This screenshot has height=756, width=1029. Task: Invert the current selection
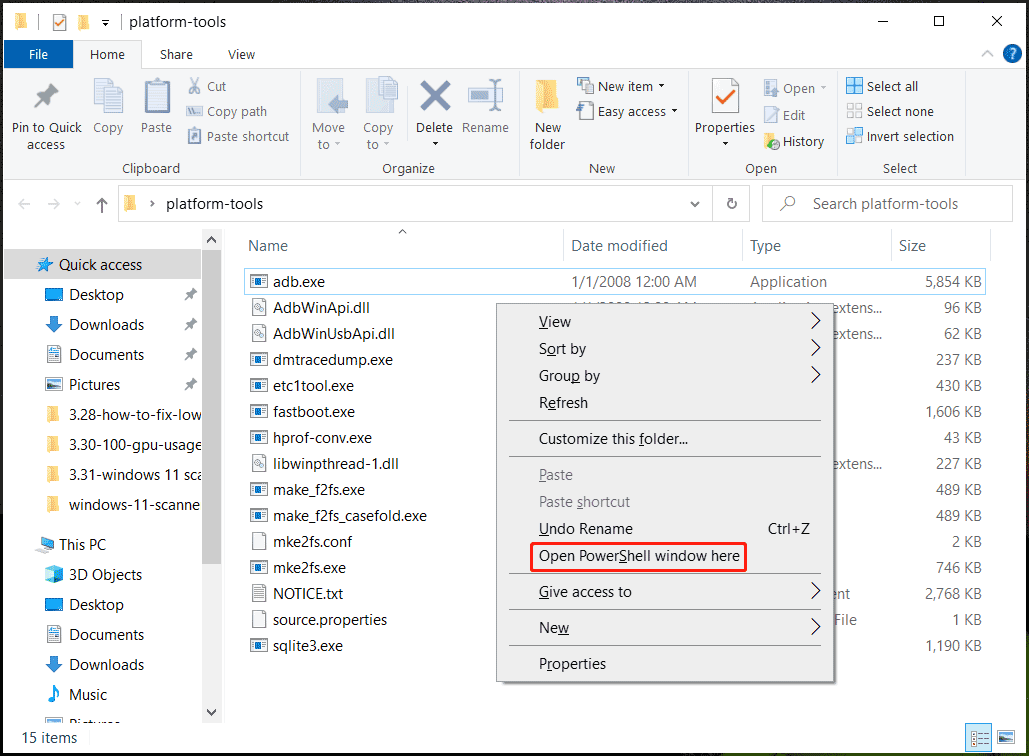tap(899, 136)
